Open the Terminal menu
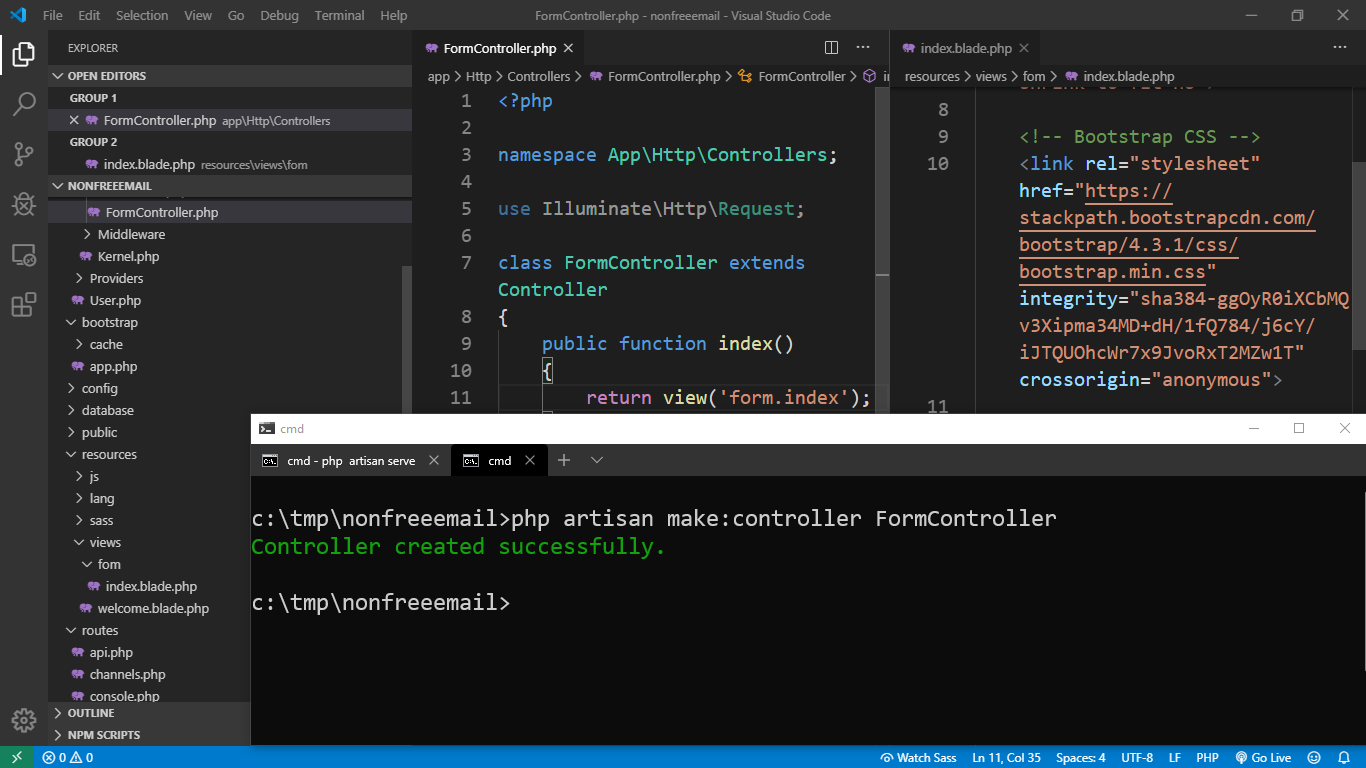This screenshot has height=768, width=1366. (x=339, y=15)
